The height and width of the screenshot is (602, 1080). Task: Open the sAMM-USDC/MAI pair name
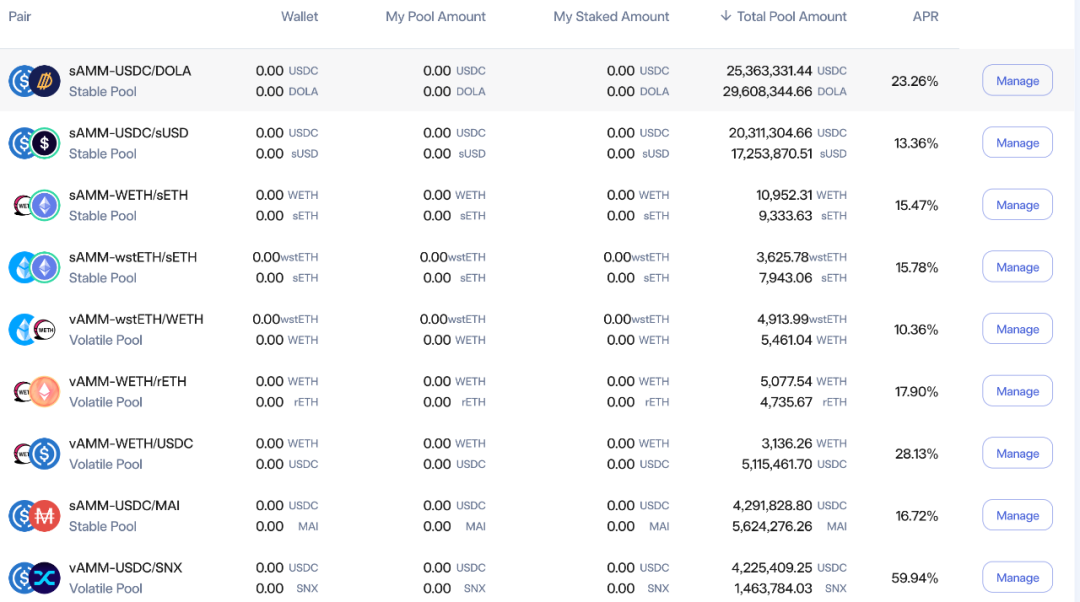coord(124,506)
